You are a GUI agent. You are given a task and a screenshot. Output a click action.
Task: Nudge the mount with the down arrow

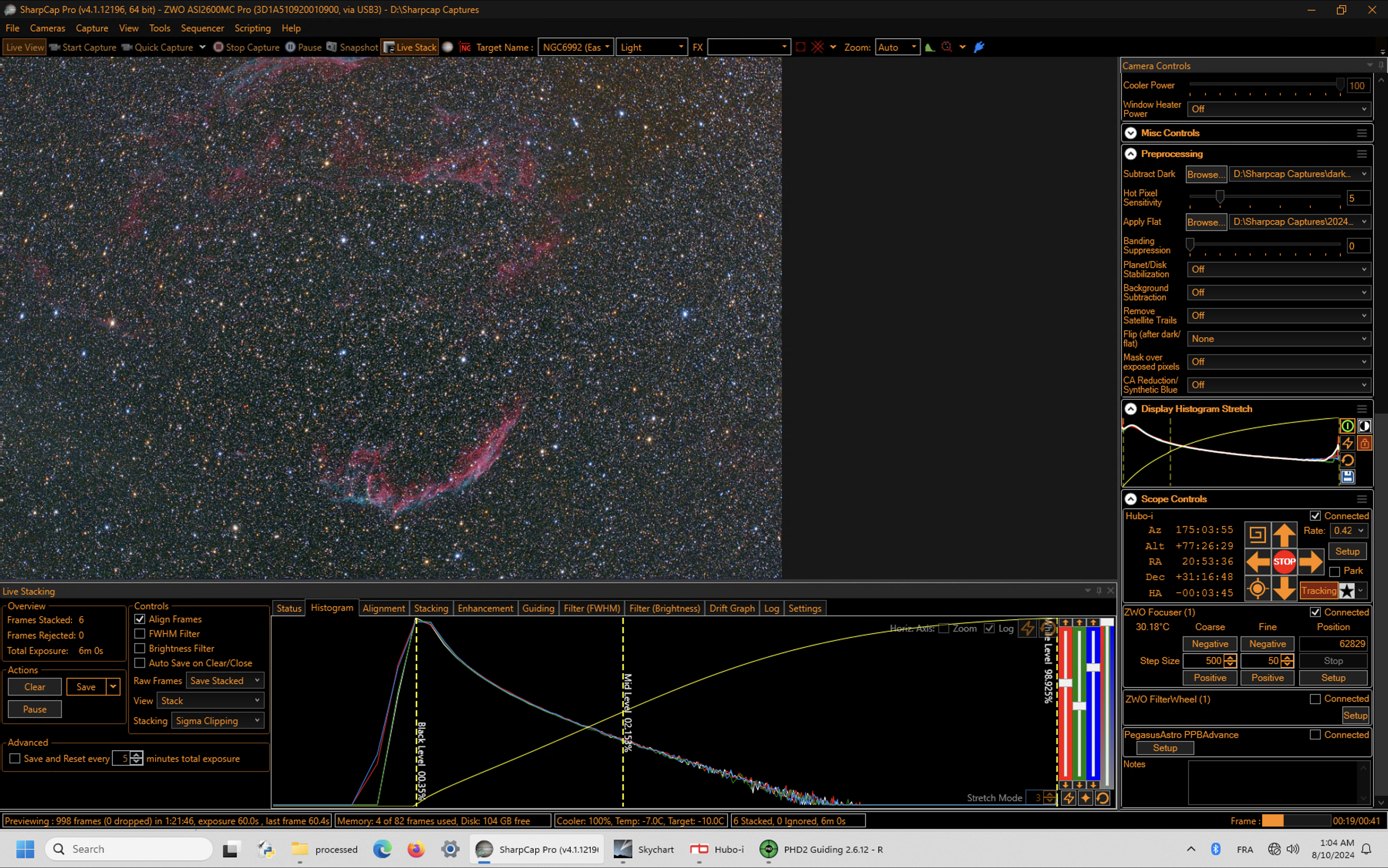click(x=1284, y=589)
